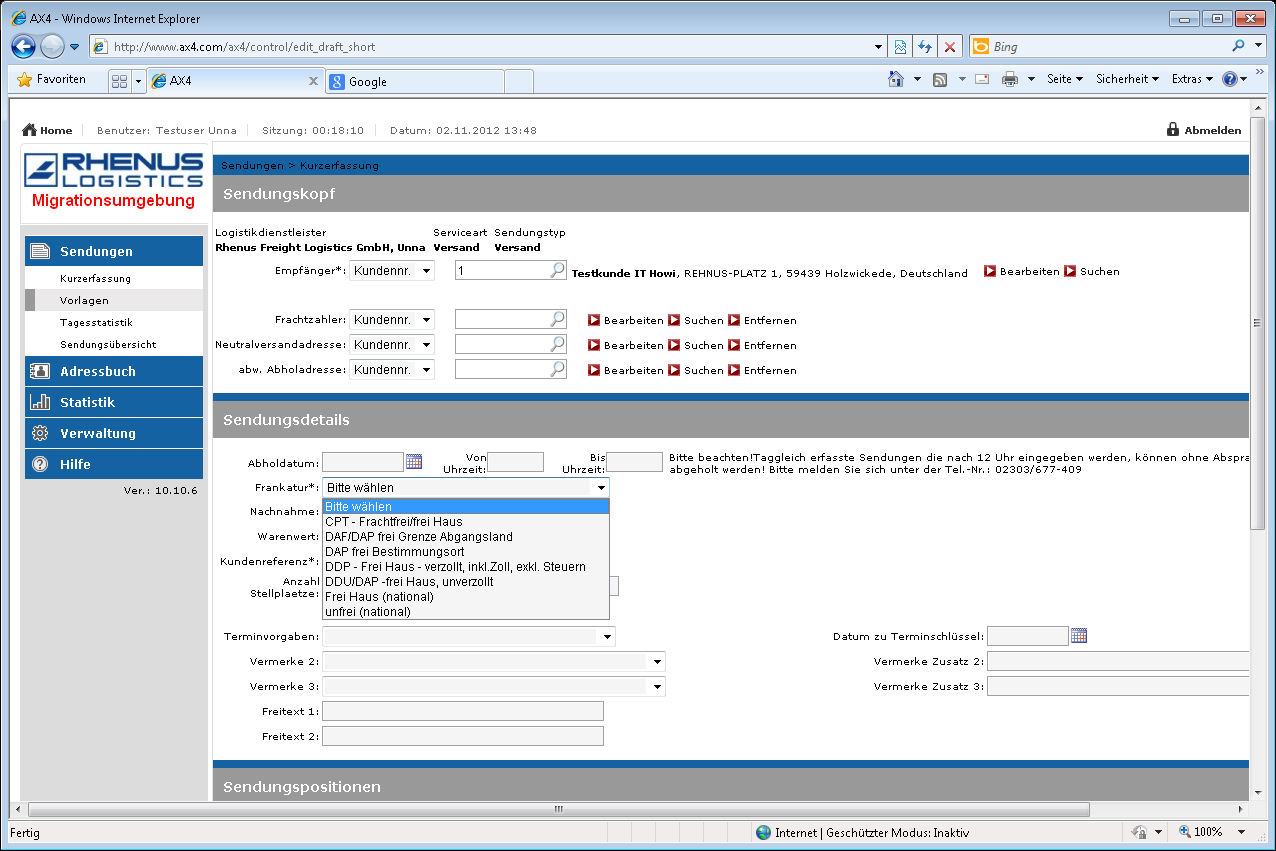This screenshot has height=851, width=1276.
Task: Select 'DAP frei Bestimmungsort' option
Action: pos(466,552)
